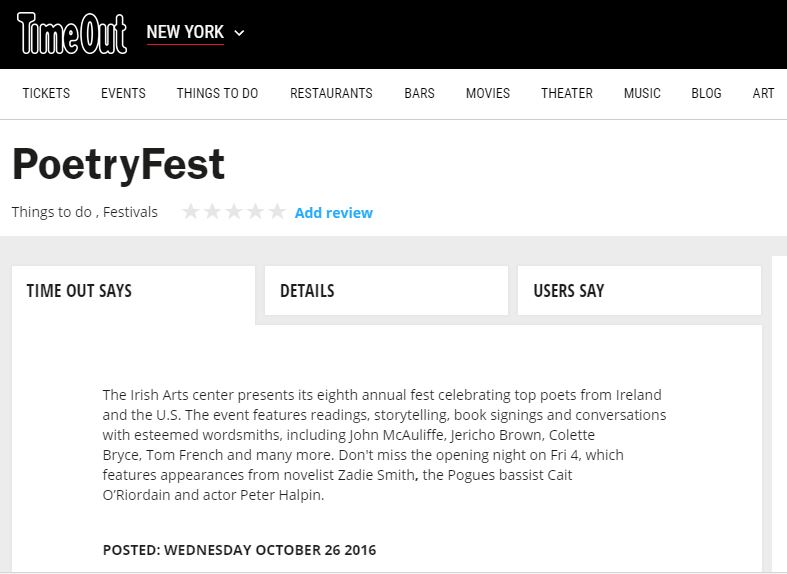Image resolution: width=787 pixels, height=574 pixels.
Task: Expand the New York city chevron
Action: coord(239,33)
